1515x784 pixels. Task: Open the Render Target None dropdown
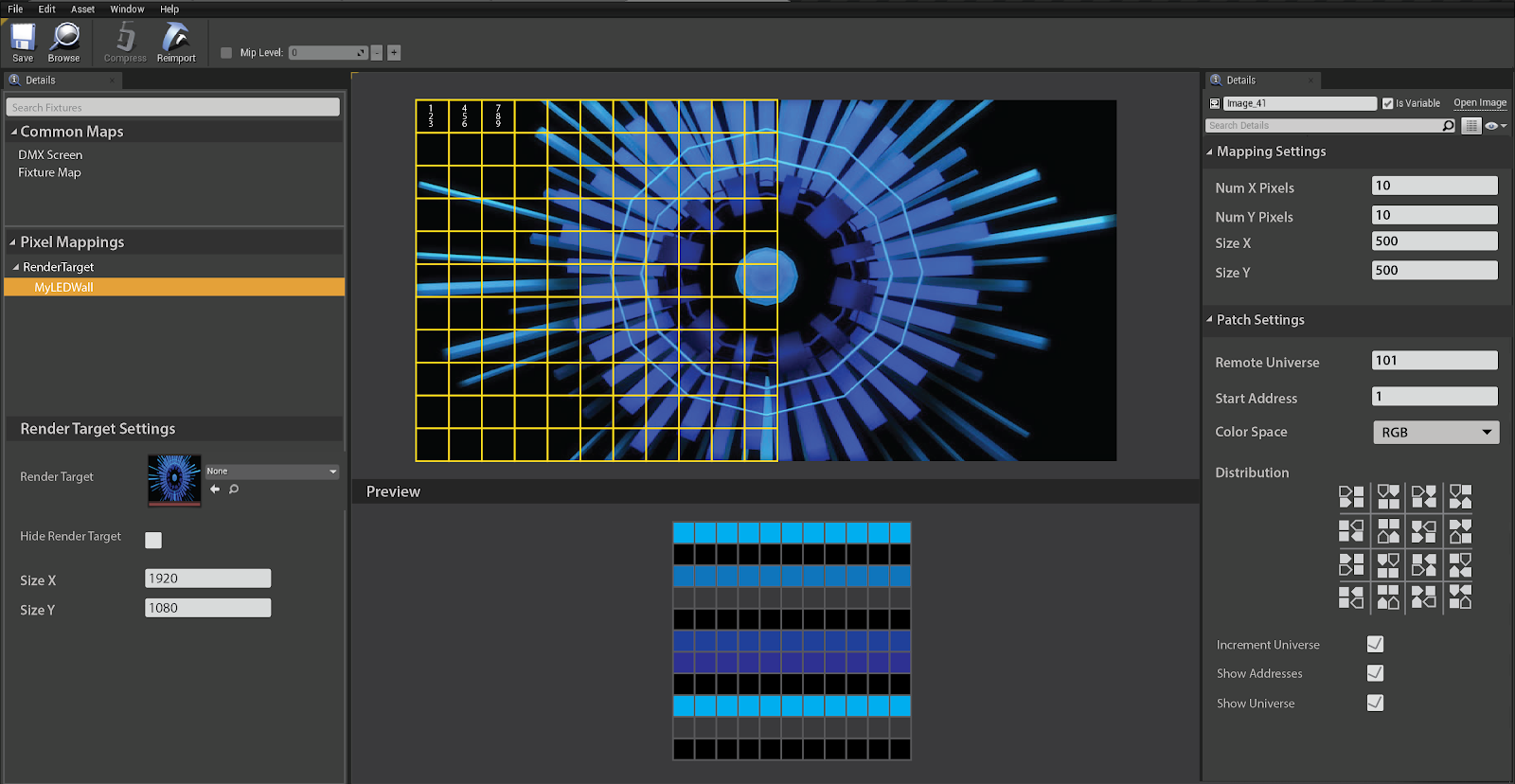[272, 471]
